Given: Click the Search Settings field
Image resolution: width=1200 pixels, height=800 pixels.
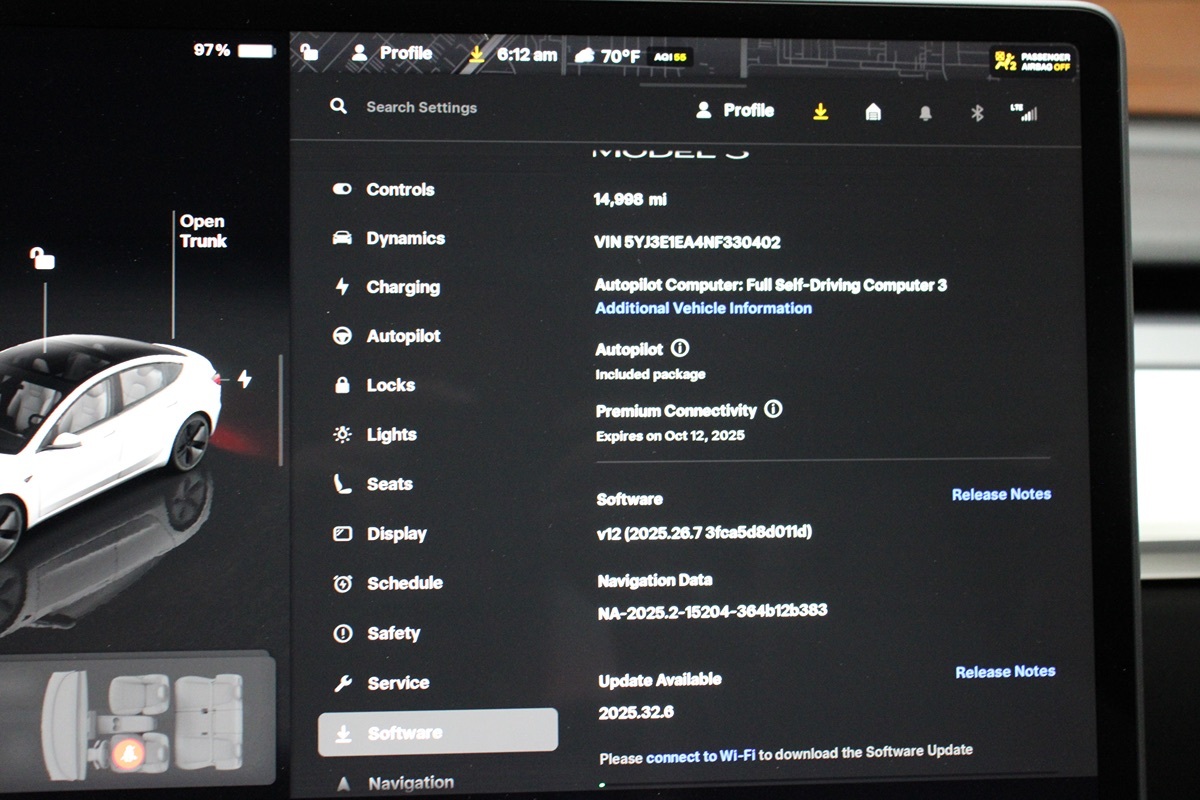Looking at the screenshot, I should pyautogui.click(x=421, y=107).
